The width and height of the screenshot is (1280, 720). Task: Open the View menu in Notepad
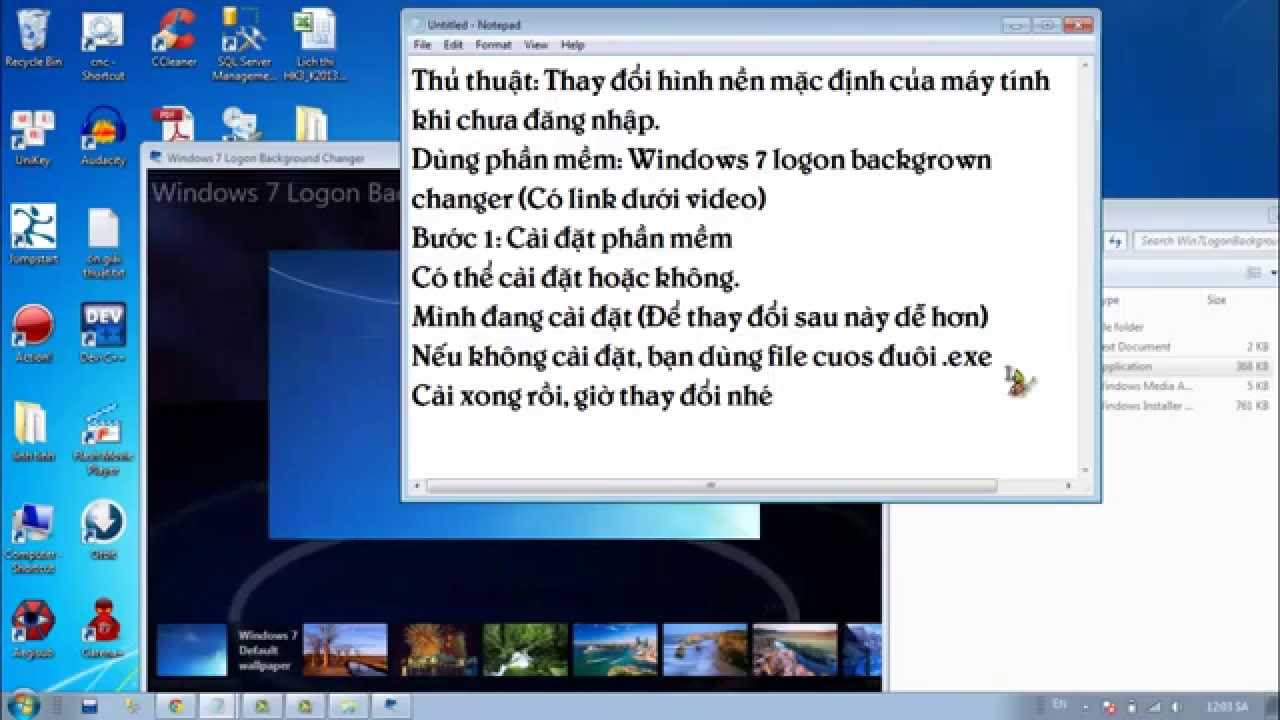point(536,45)
